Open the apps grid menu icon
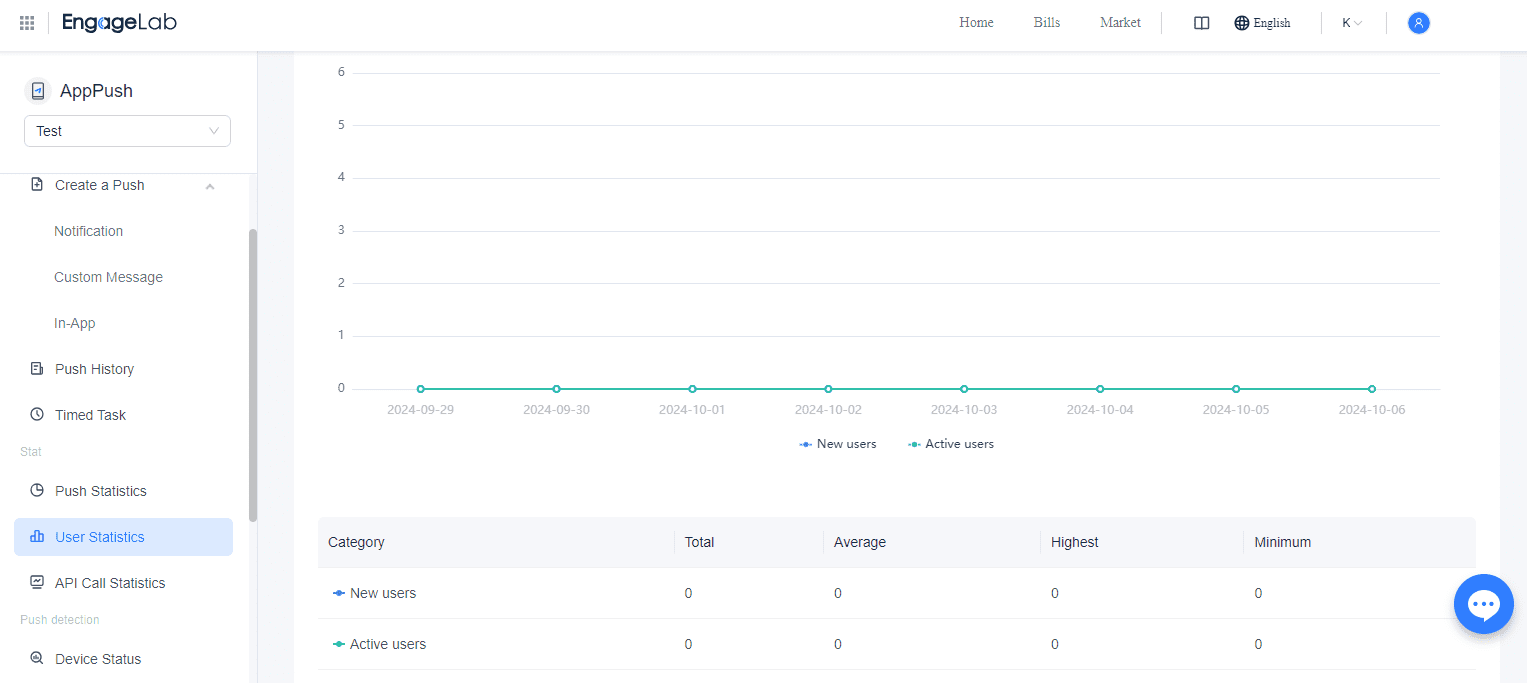This screenshot has height=683, width=1527. (27, 23)
